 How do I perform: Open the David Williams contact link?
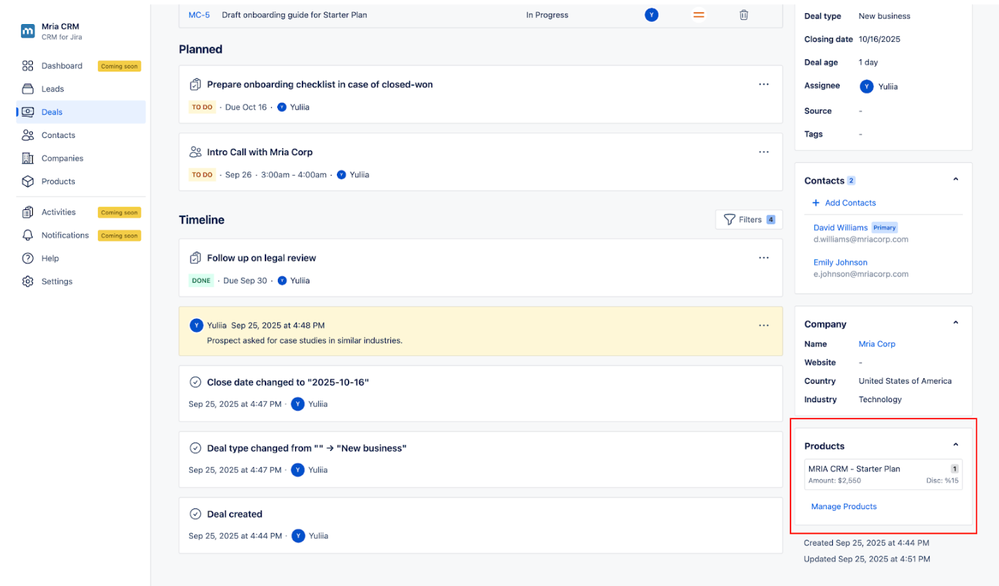pos(840,227)
